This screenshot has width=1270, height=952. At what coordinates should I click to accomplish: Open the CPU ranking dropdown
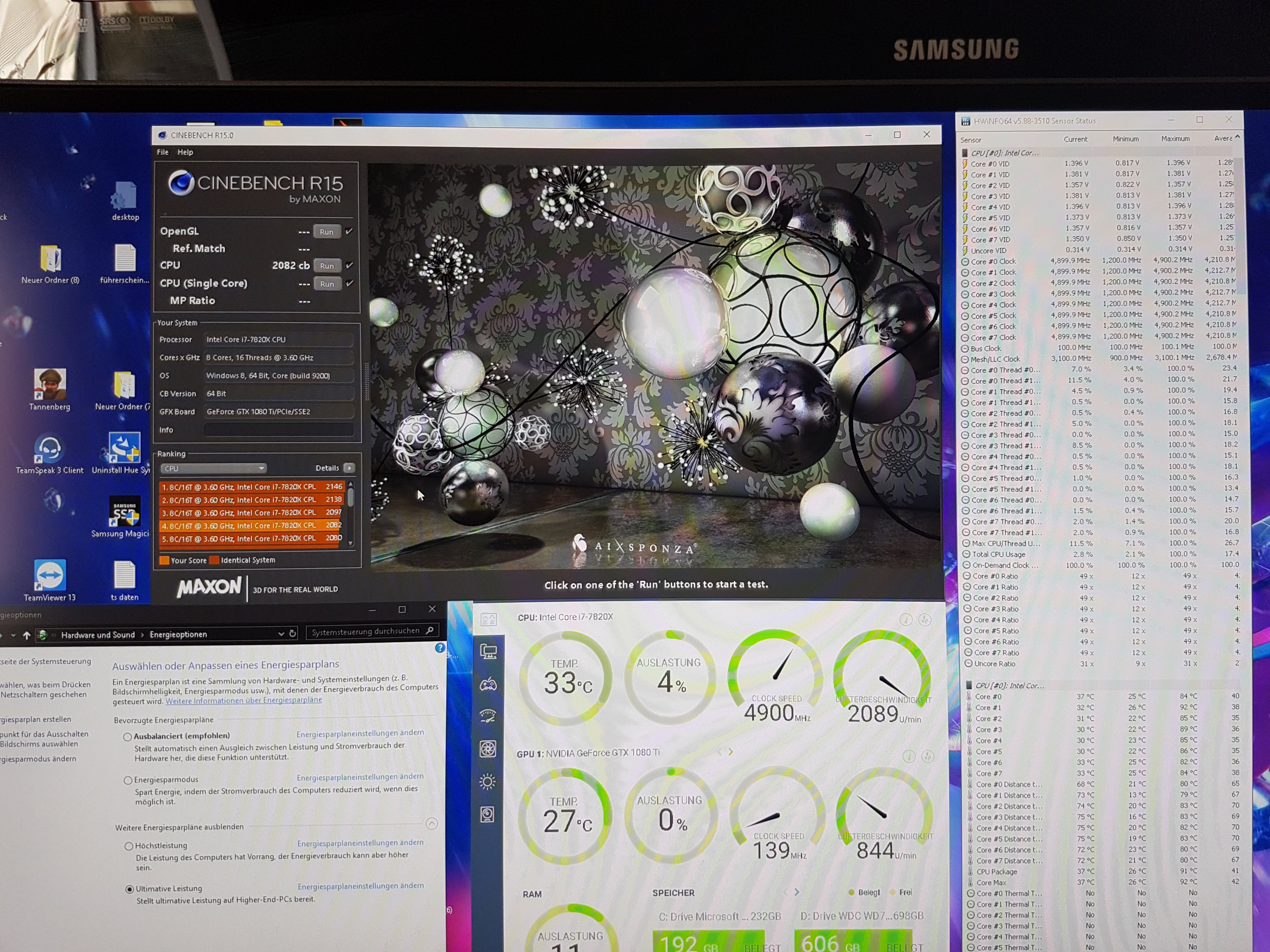214,468
